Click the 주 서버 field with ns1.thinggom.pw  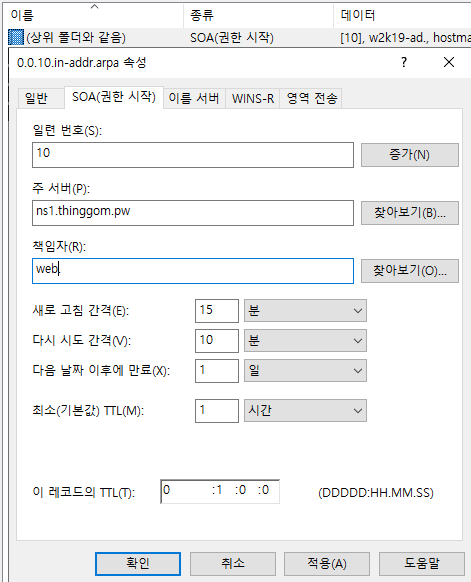coord(193,213)
